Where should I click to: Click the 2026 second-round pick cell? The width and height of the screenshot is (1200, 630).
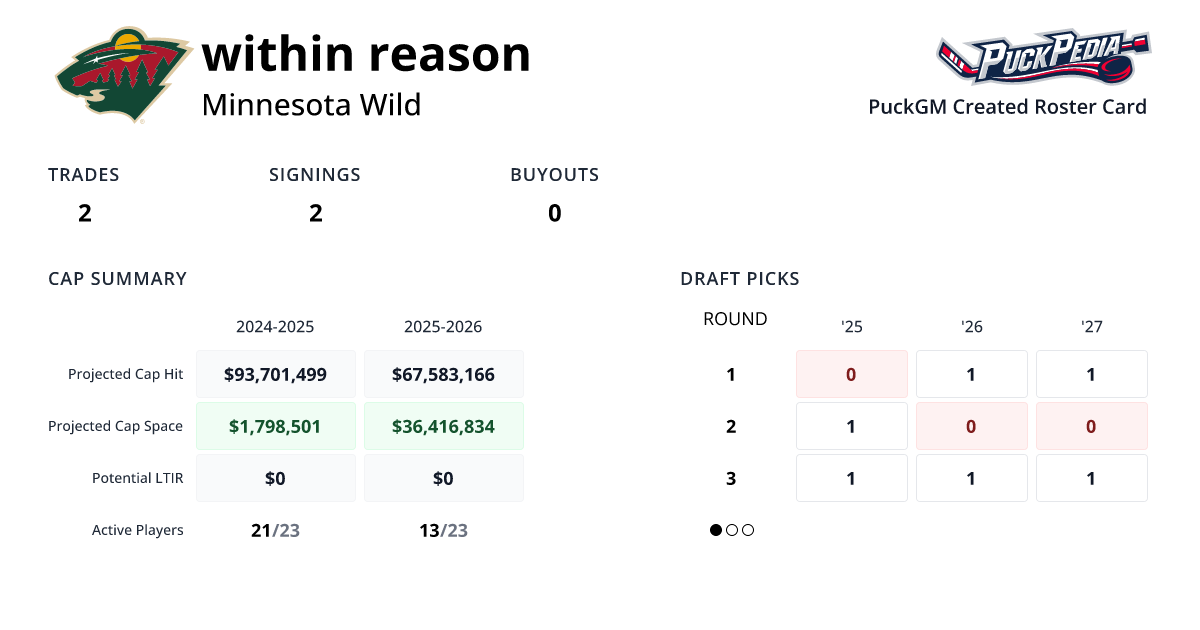[x=972, y=427]
